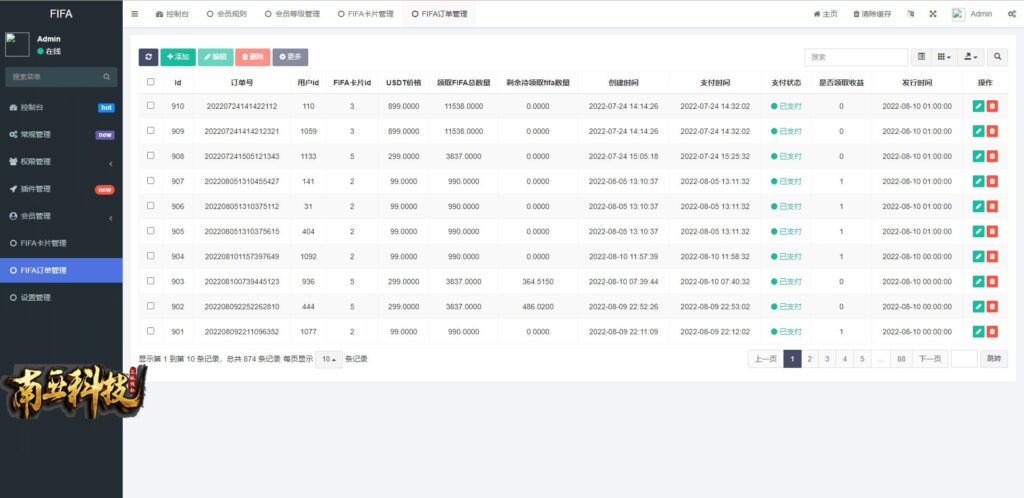
Task: Open 插件管理 in the sidebar
Action: click(x=61, y=189)
